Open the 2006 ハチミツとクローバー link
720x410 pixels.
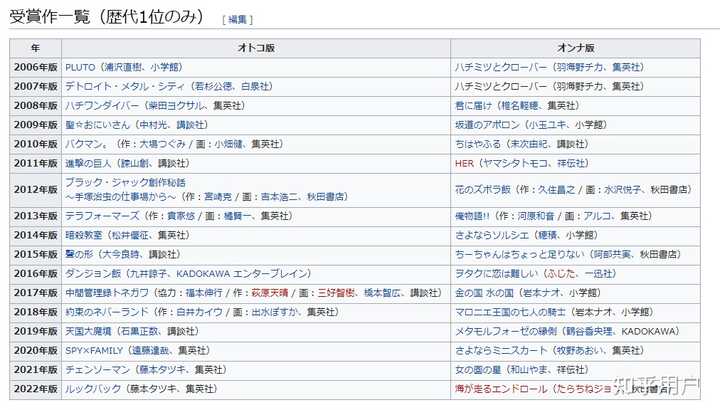click(501, 67)
